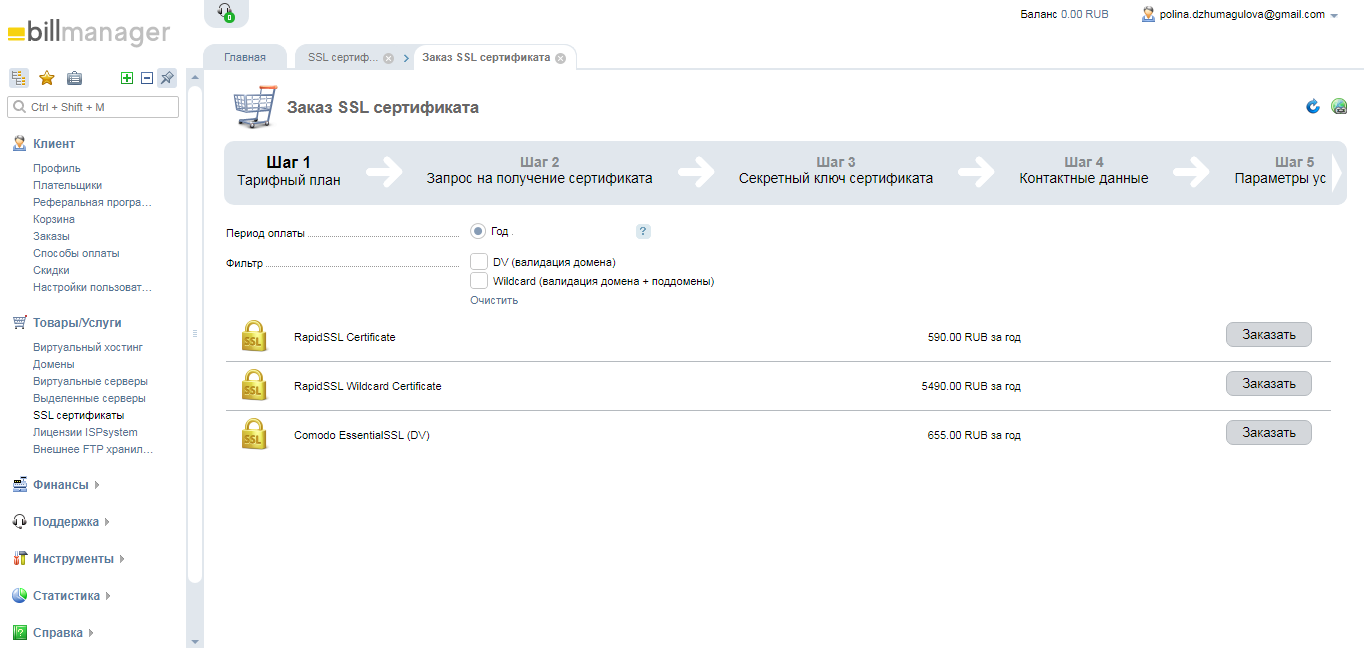
Task: Select the Заказ SSL сертификата tab
Action: [x=486, y=57]
